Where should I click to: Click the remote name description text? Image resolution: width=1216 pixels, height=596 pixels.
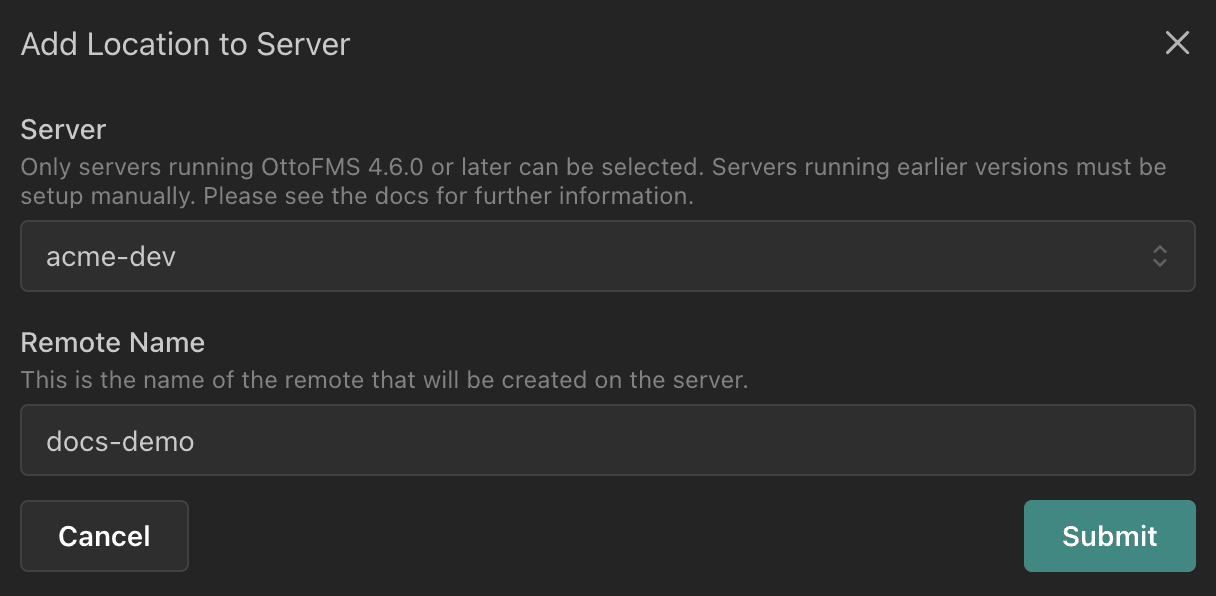point(384,381)
